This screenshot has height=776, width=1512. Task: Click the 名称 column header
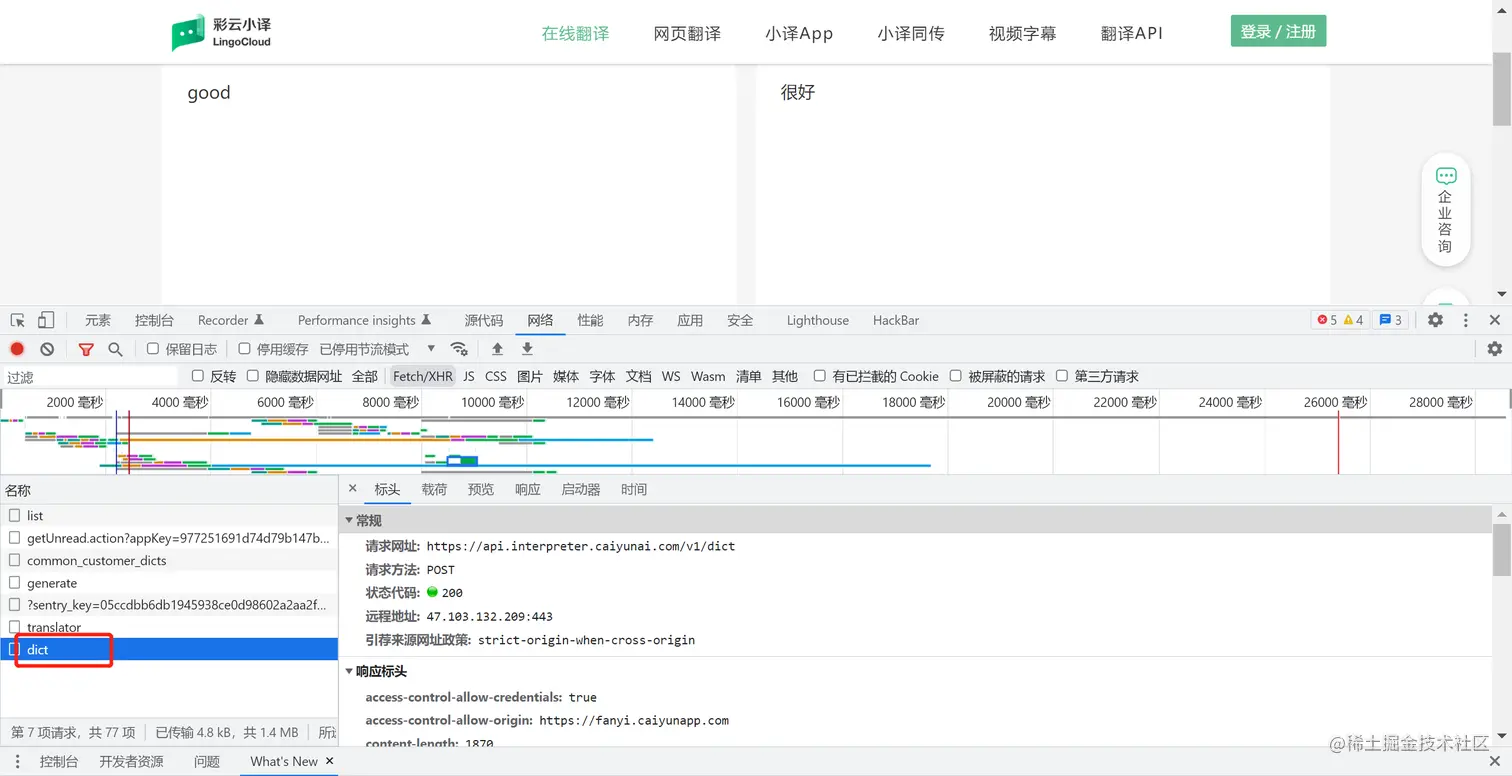tap(169, 490)
